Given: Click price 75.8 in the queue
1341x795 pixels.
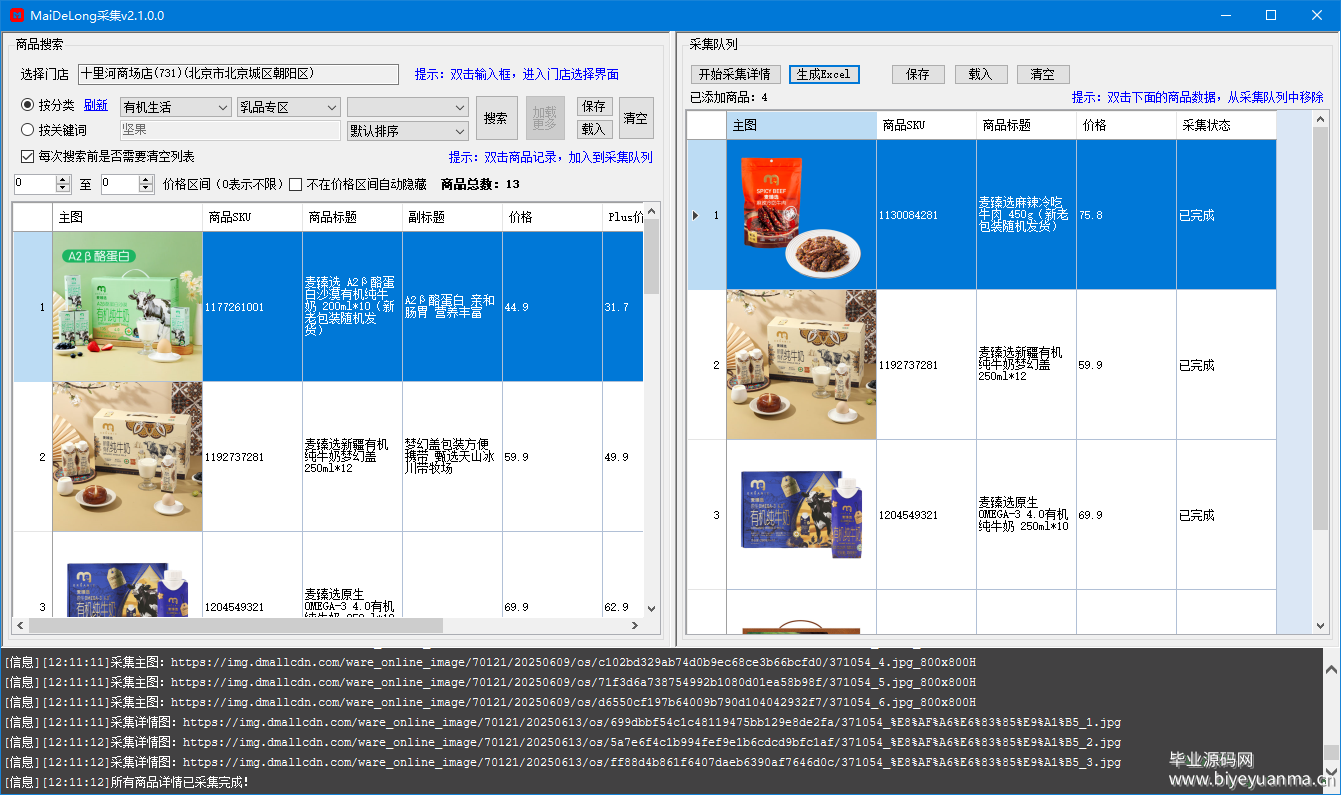Looking at the screenshot, I should point(1126,215).
